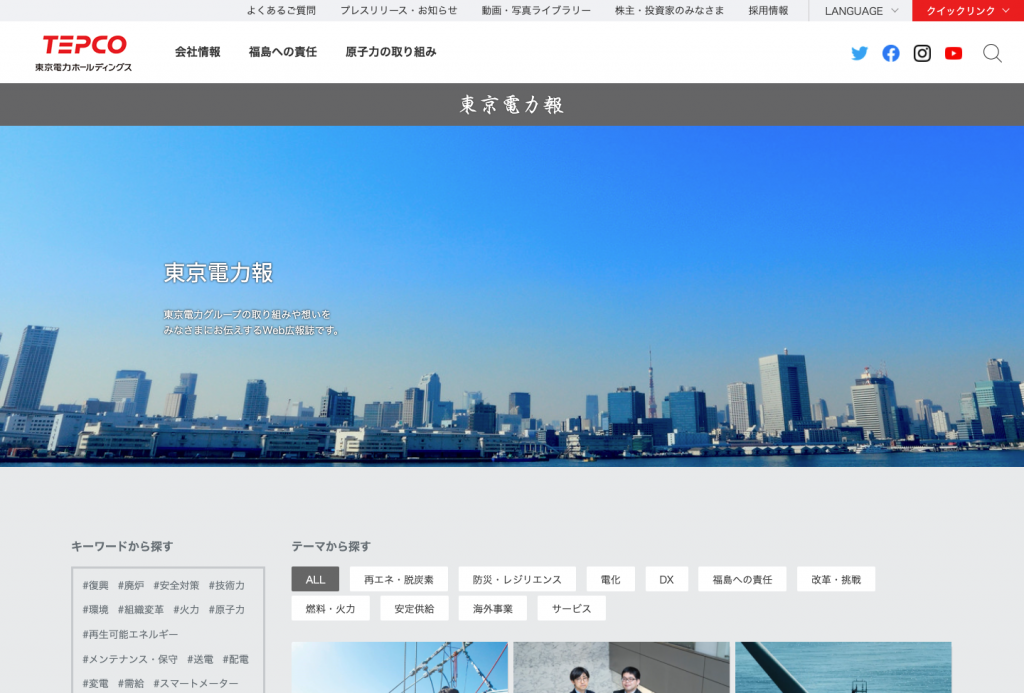Open プレスリリース・お知らせ link
The width and height of the screenshot is (1024, 693).
[x=398, y=11]
